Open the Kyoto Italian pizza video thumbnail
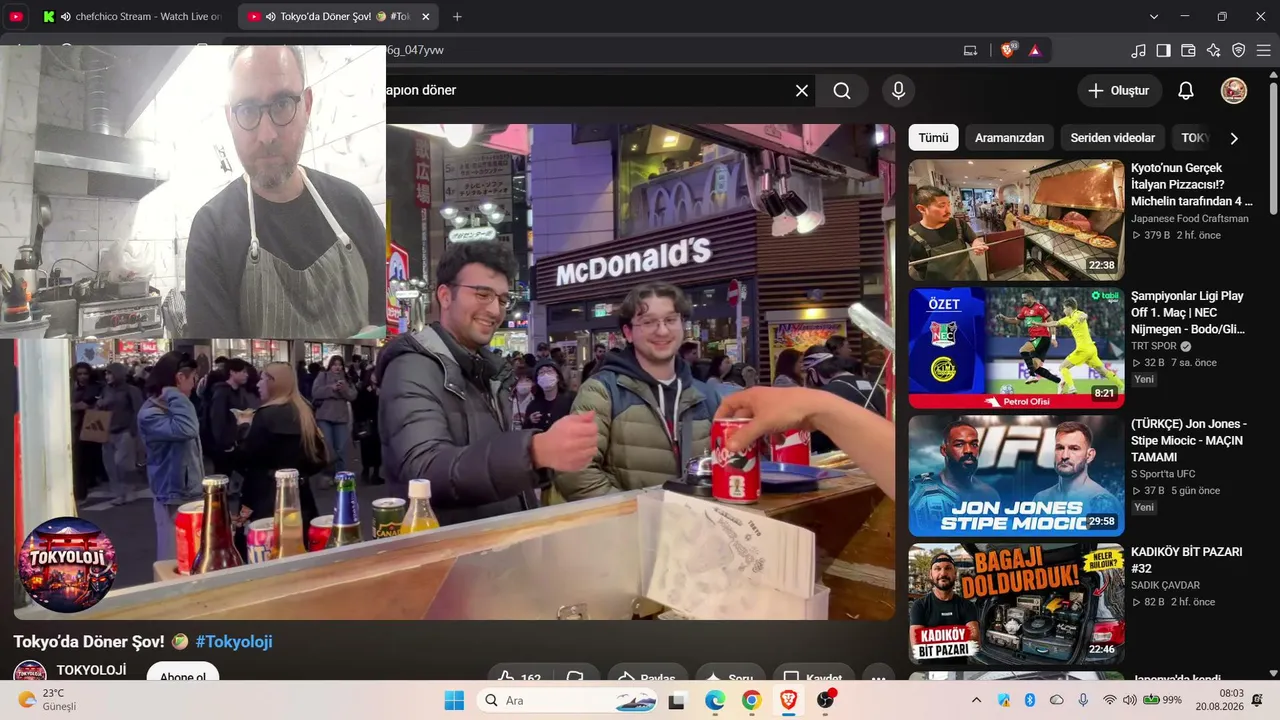Screen dimensions: 1280x720 click(x=1016, y=220)
